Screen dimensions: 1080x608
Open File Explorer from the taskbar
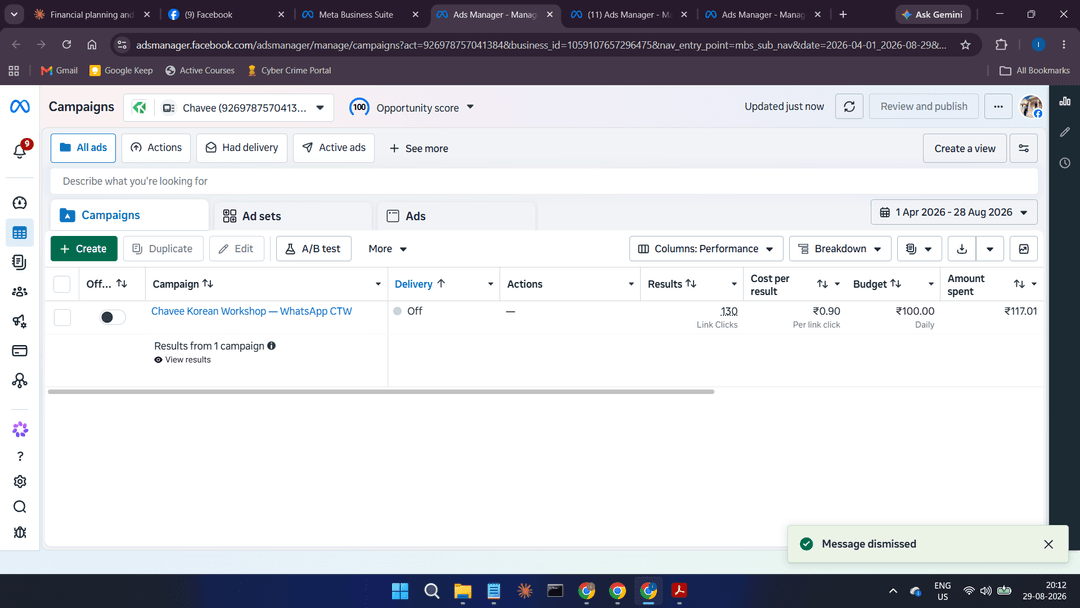tap(462, 591)
